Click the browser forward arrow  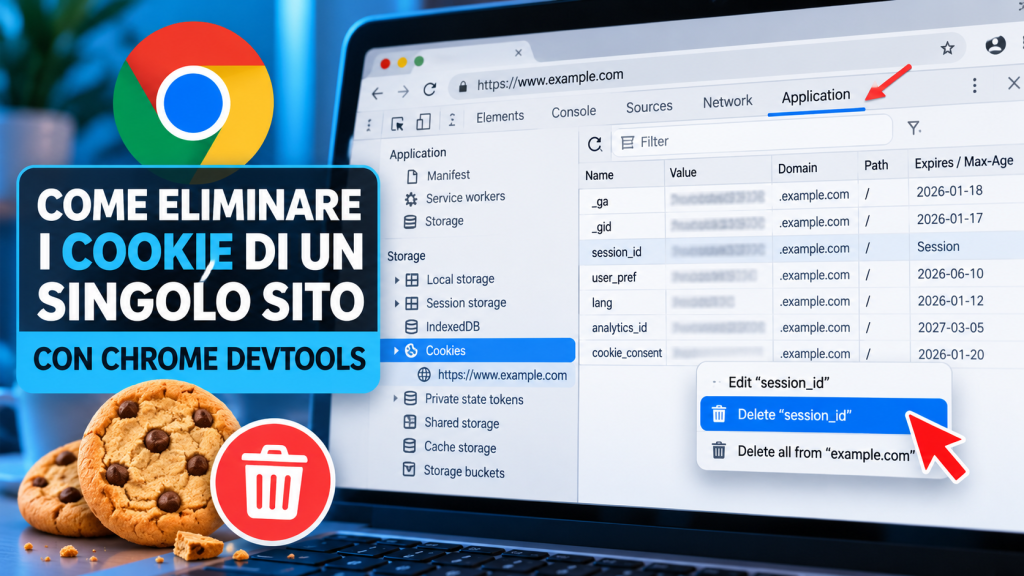[403, 92]
